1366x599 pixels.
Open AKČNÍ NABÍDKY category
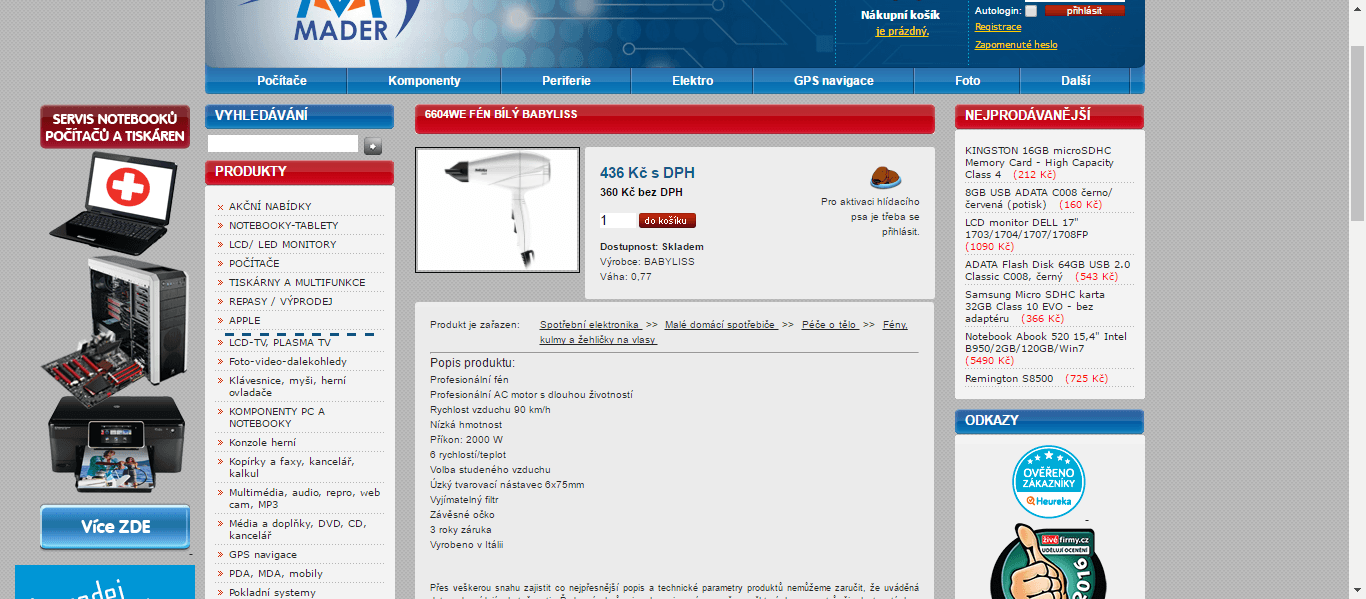coord(270,206)
